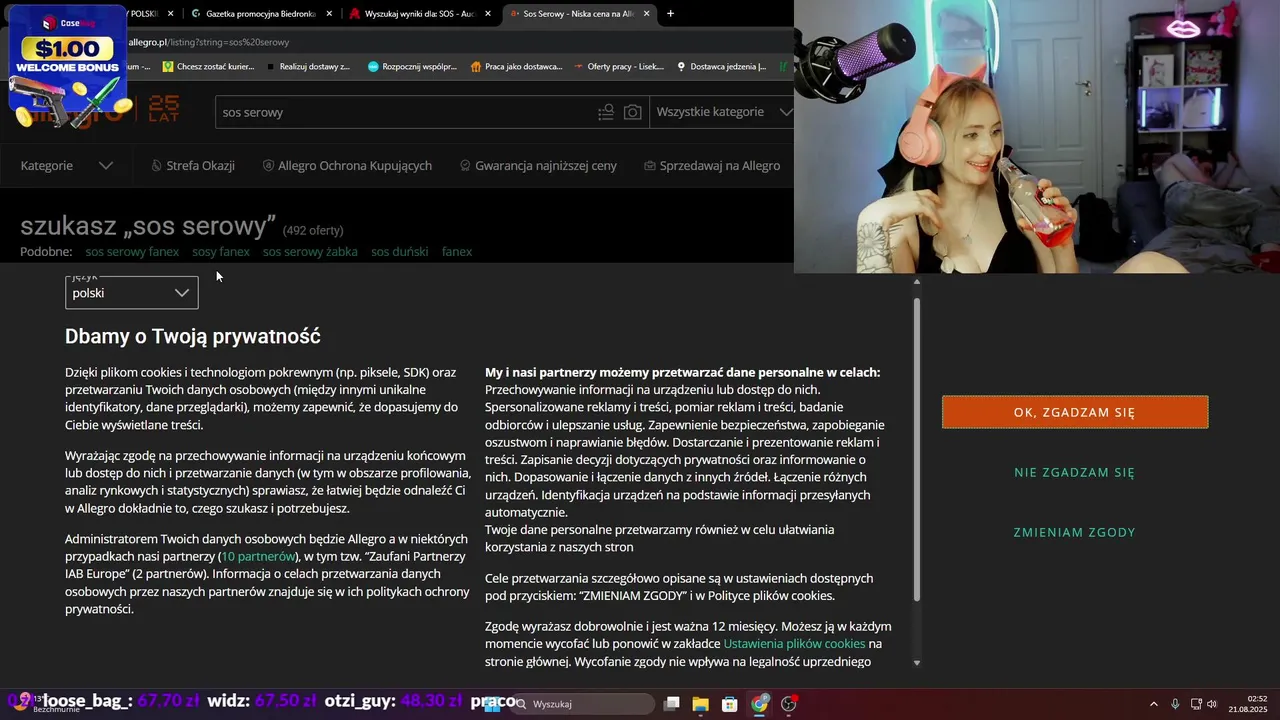Image resolution: width=1280 pixels, height=720 pixels.
Task: Click the volume speaker icon in tray
Action: pos(1212,704)
